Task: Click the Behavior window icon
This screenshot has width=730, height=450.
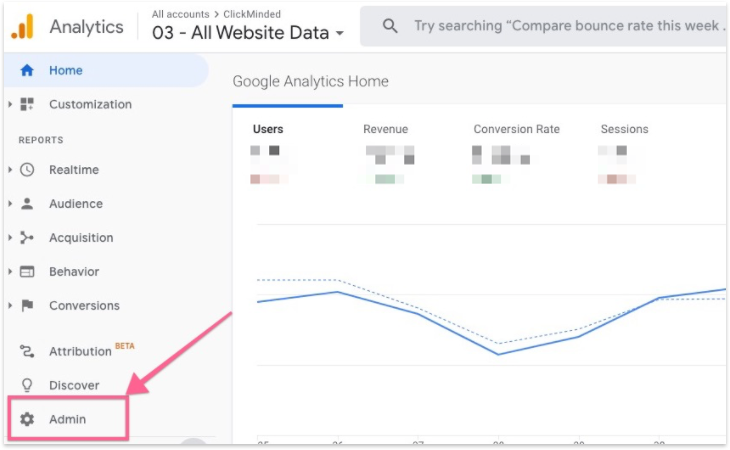Action: [x=27, y=272]
